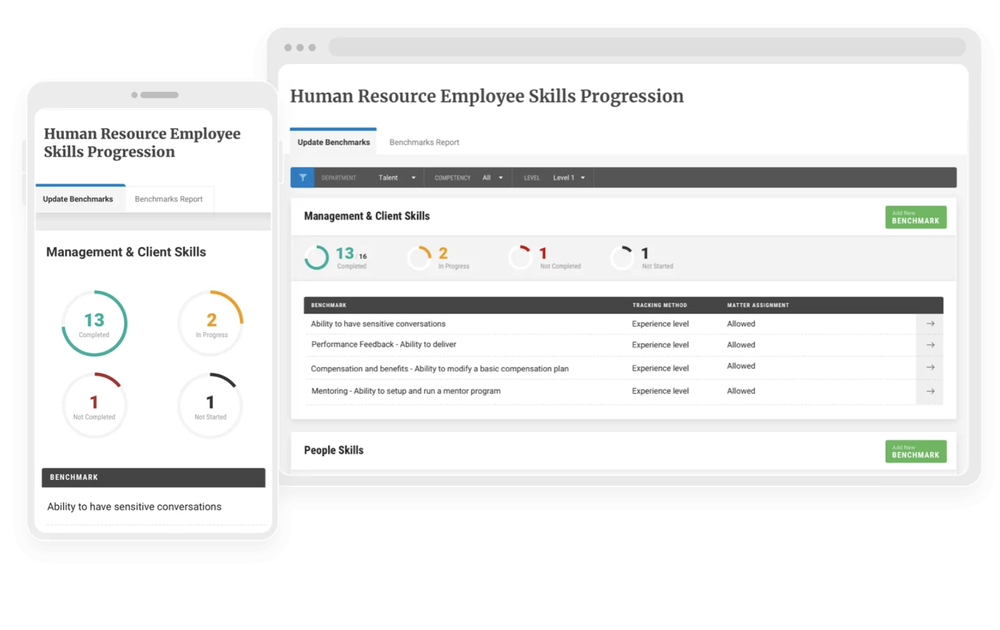The height and width of the screenshot is (630, 1000).
Task: Open arrow for Performance Feedback benchmark row
Action: (x=930, y=345)
